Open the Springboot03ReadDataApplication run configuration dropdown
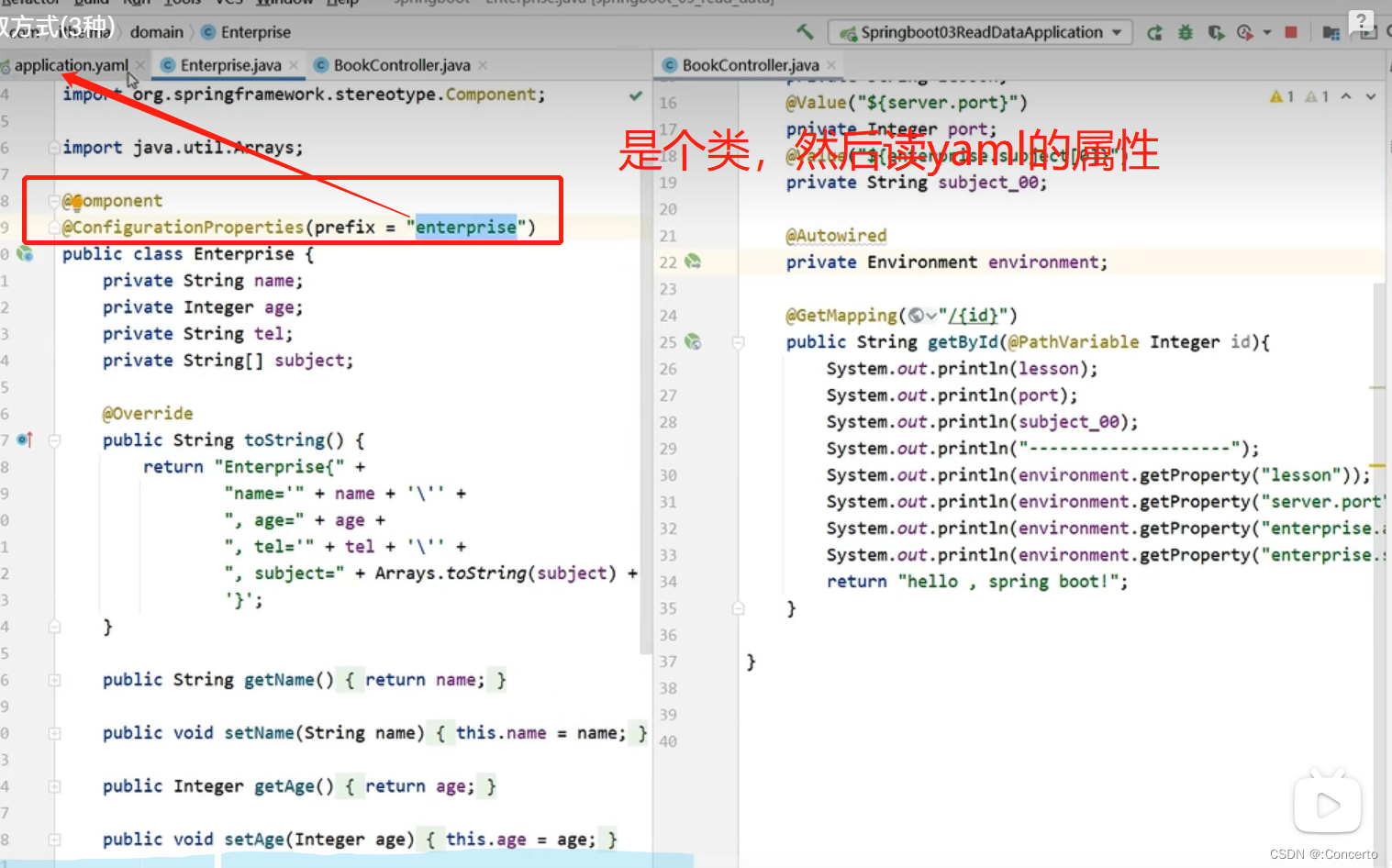 [x=980, y=32]
